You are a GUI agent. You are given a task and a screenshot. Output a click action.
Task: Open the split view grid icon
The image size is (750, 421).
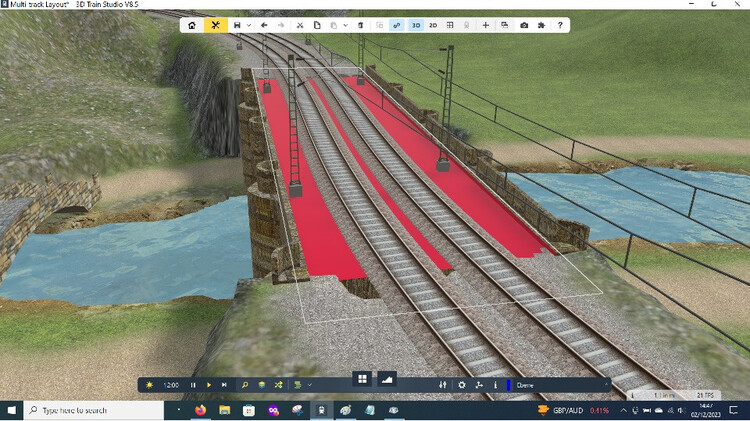pos(450,25)
